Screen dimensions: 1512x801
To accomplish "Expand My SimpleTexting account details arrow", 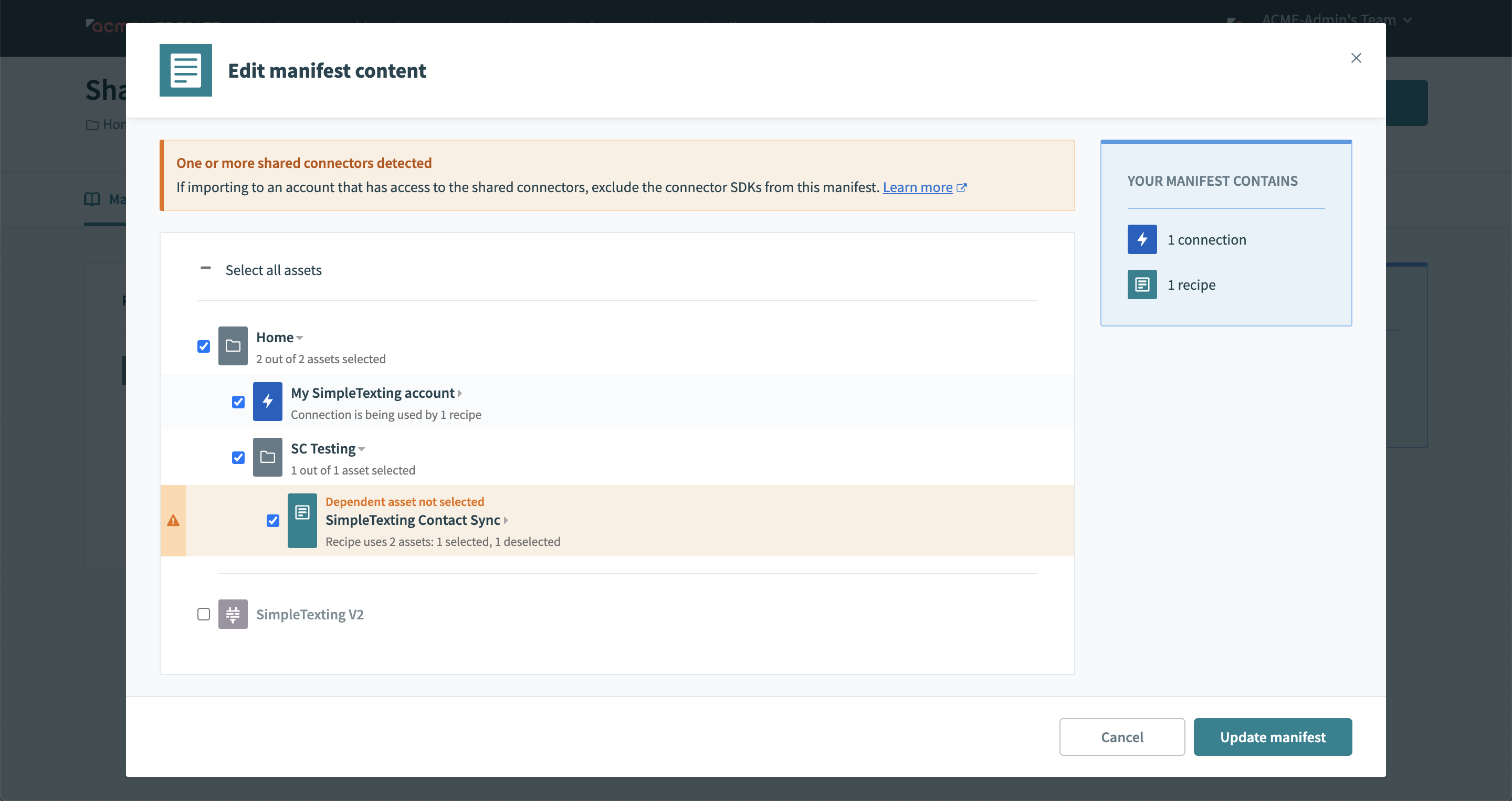I will click(459, 393).
